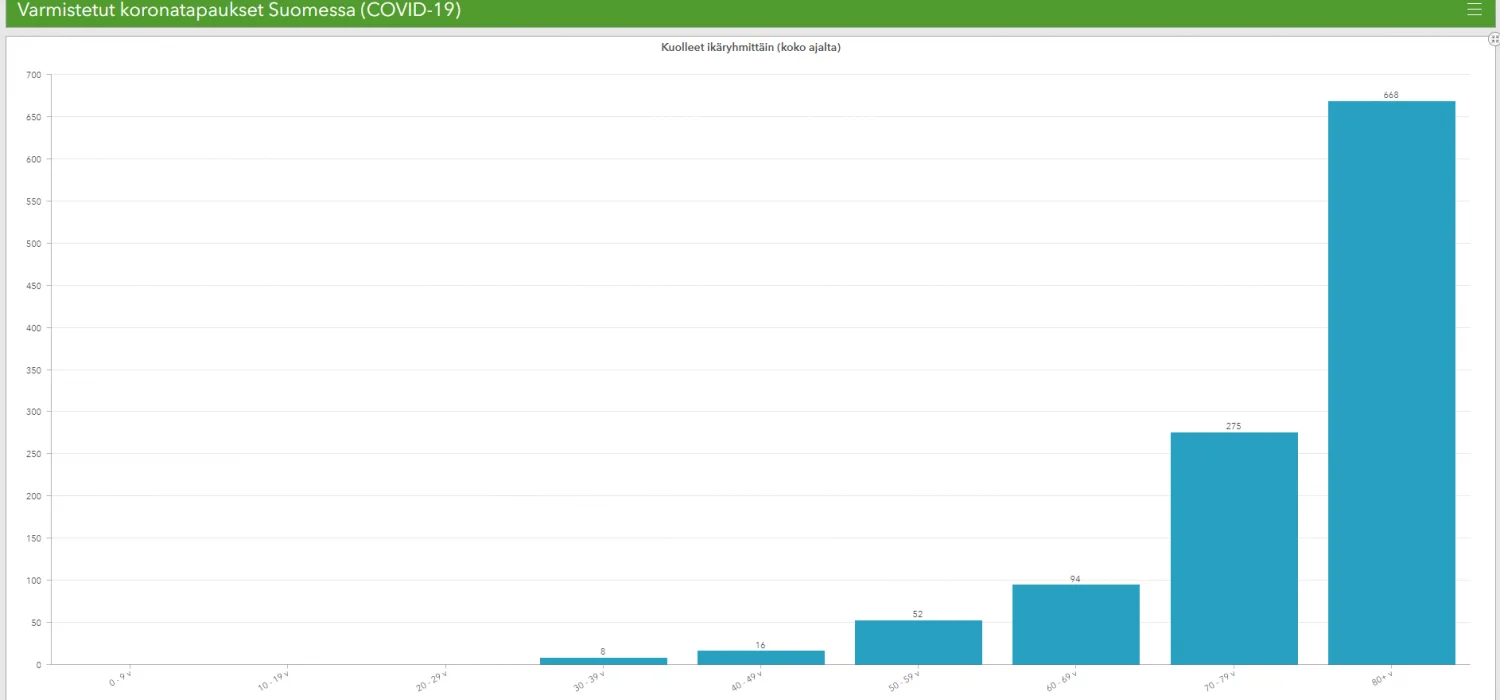Click the 'Varmistetut koronatapaukset Suomessa' header title
1500x700 pixels.
coord(239,11)
